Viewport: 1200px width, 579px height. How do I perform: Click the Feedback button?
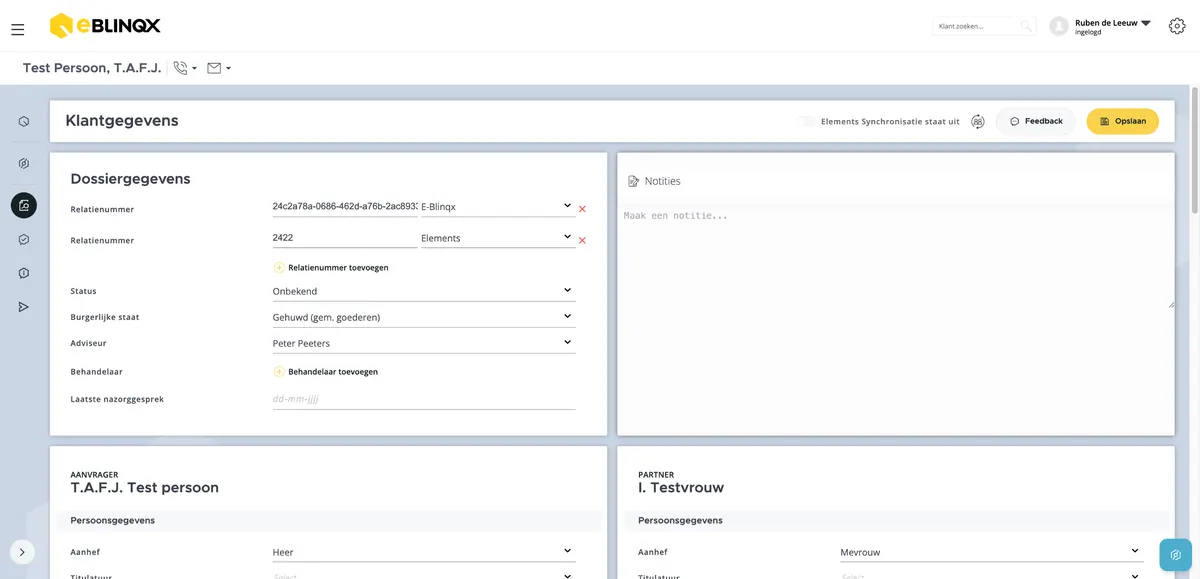click(x=1036, y=121)
